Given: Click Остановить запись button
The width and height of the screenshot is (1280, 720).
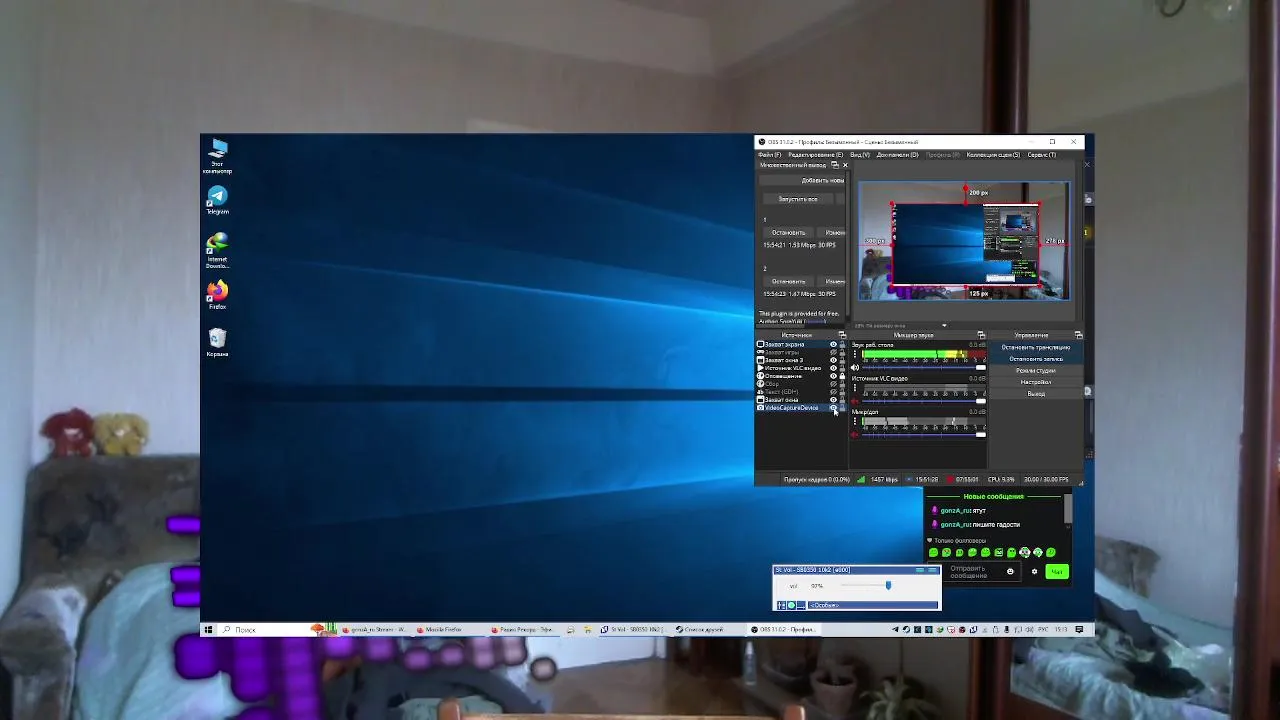Looking at the screenshot, I should point(1036,359).
